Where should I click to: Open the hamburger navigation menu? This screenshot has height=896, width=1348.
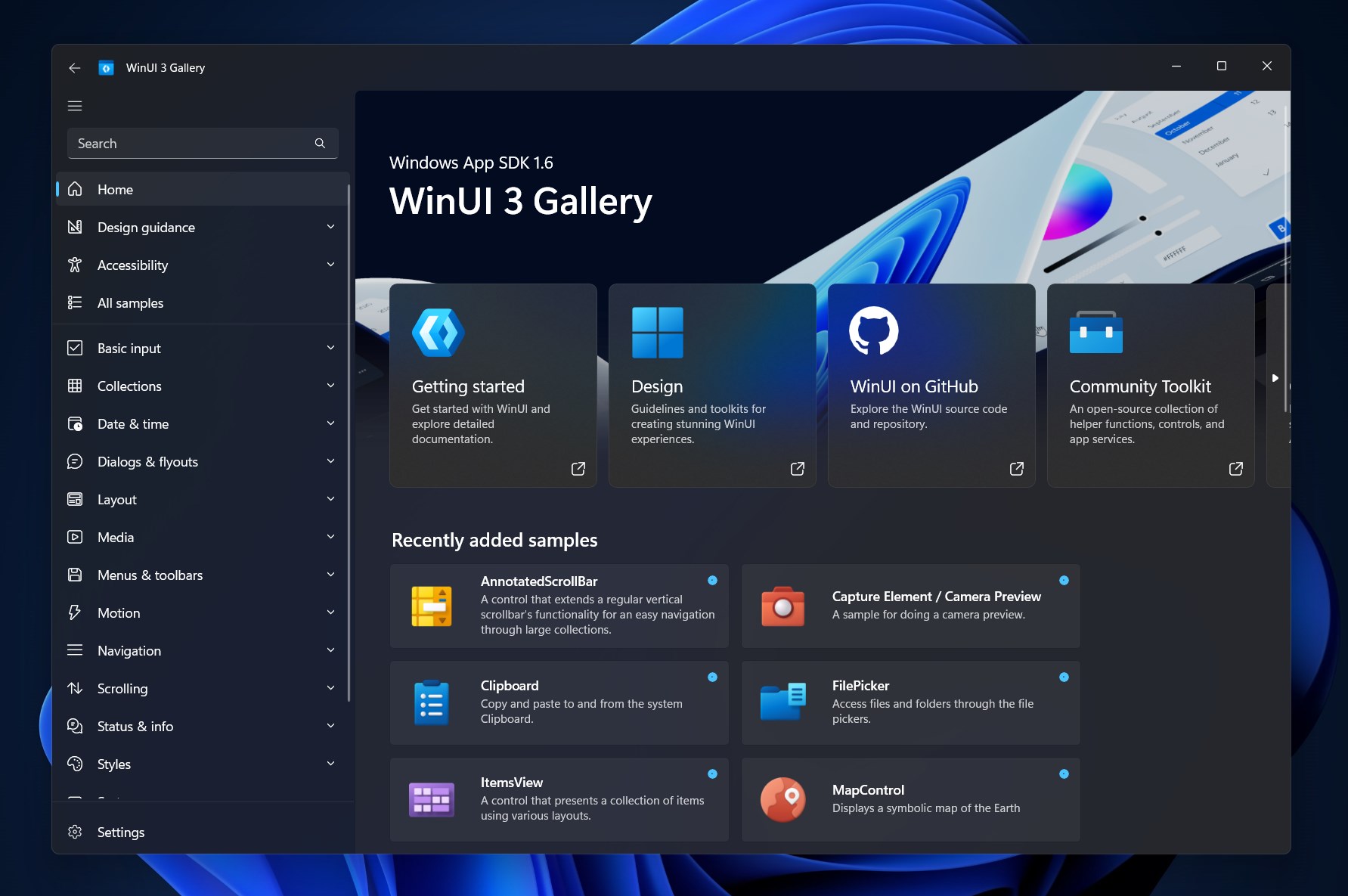74,106
